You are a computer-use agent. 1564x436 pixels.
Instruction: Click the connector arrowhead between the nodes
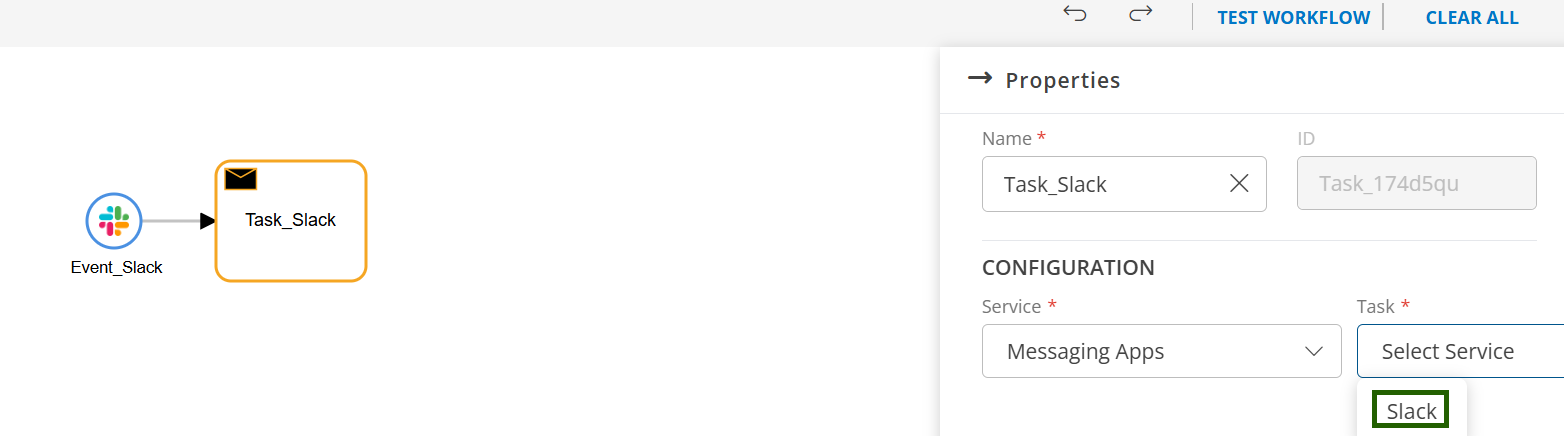pos(207,221)
